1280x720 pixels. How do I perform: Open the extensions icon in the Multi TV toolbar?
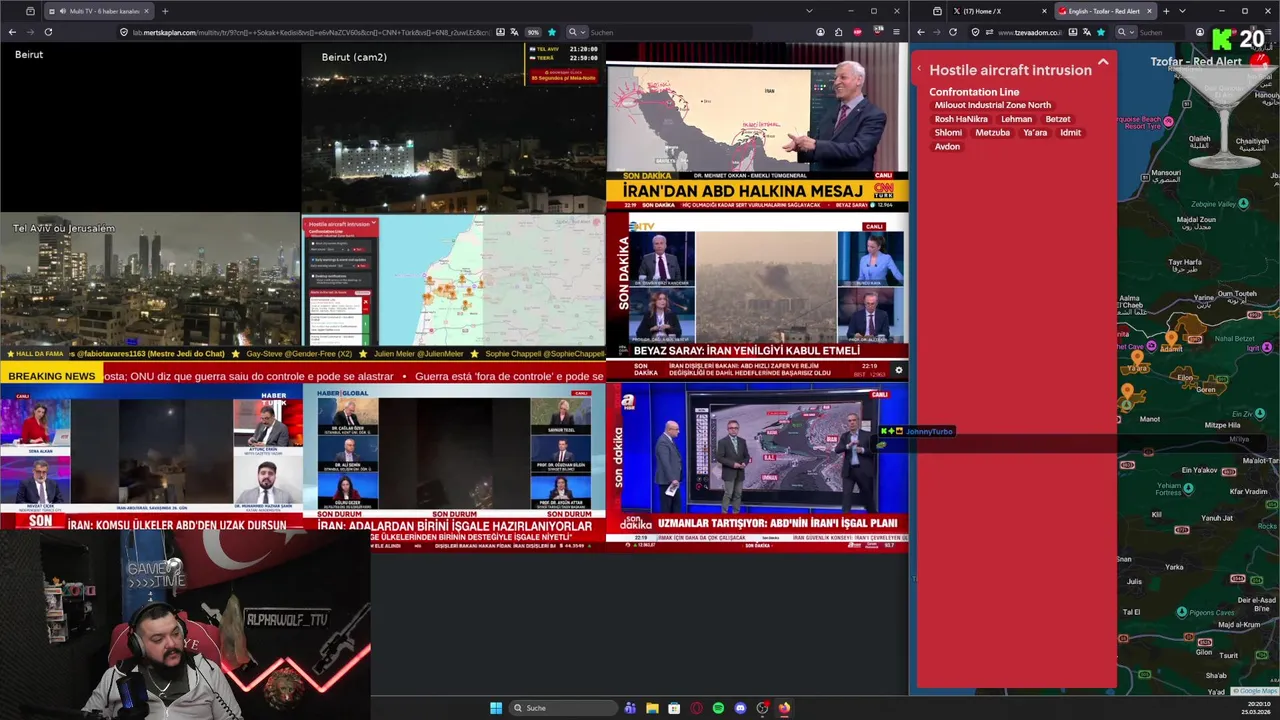click(x=839, y=32)
